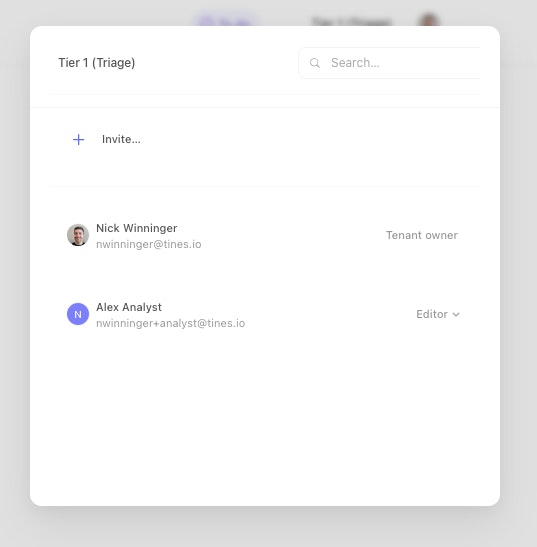Screen dimensions: 537x547
Task: Click the nwinninger+analyst@tines.io email address
Action: pos(170,323)
